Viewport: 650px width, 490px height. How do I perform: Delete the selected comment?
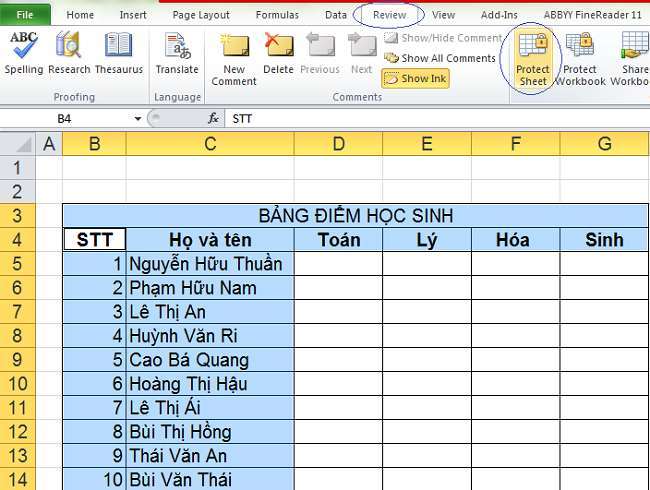coord(278,54)
